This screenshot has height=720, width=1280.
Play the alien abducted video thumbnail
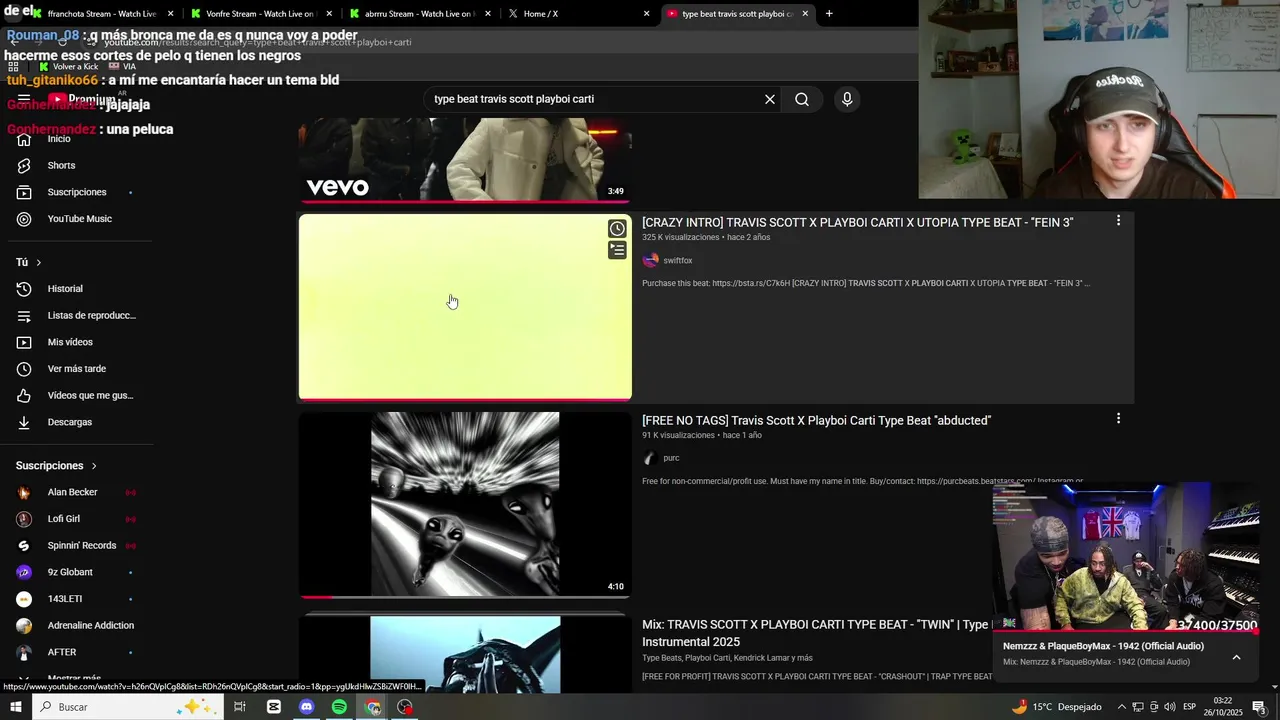[x=465, y=505]
